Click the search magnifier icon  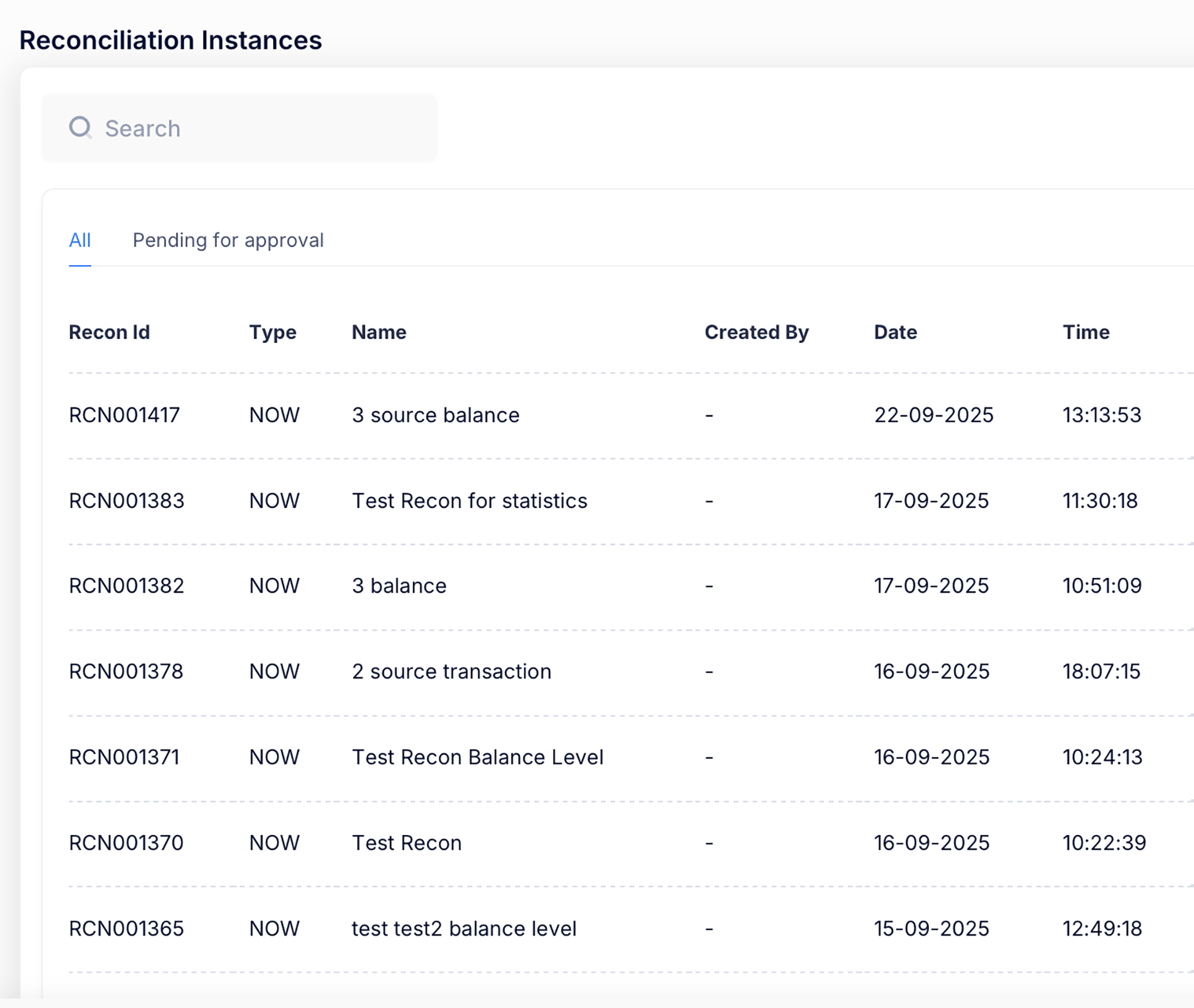80,128
